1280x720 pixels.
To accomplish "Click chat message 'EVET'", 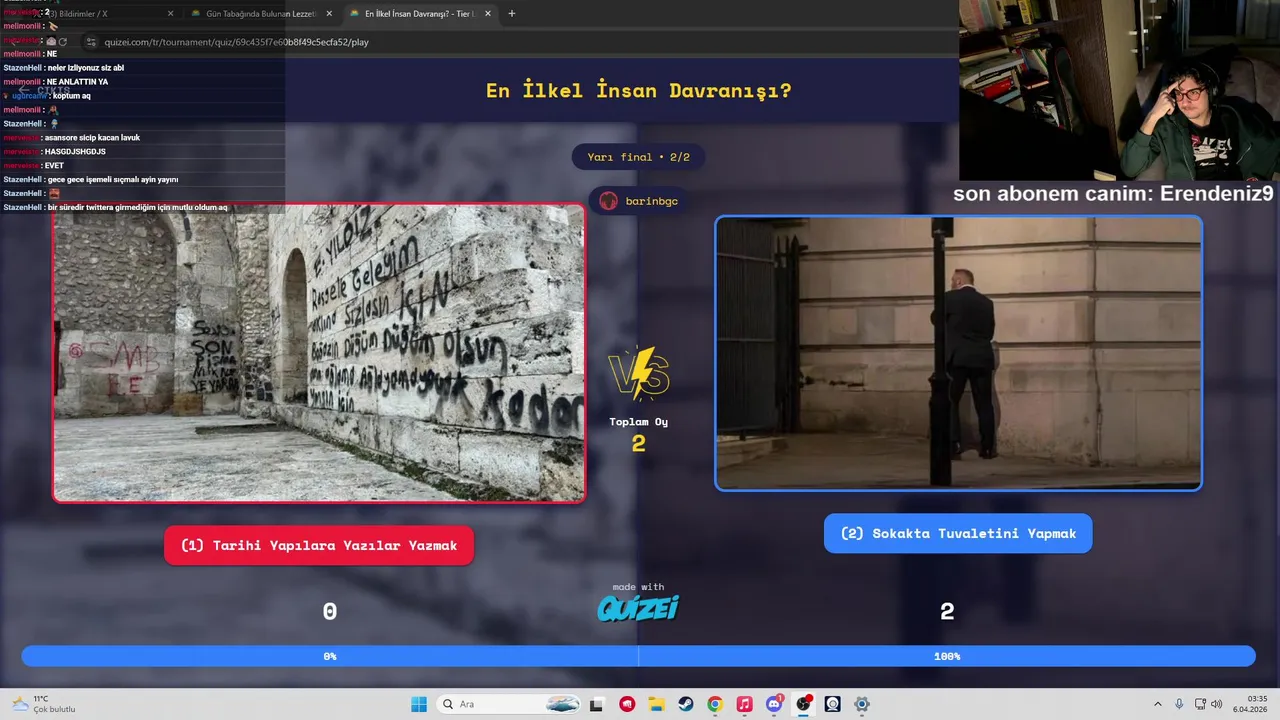I will click(x=54, y=166).
